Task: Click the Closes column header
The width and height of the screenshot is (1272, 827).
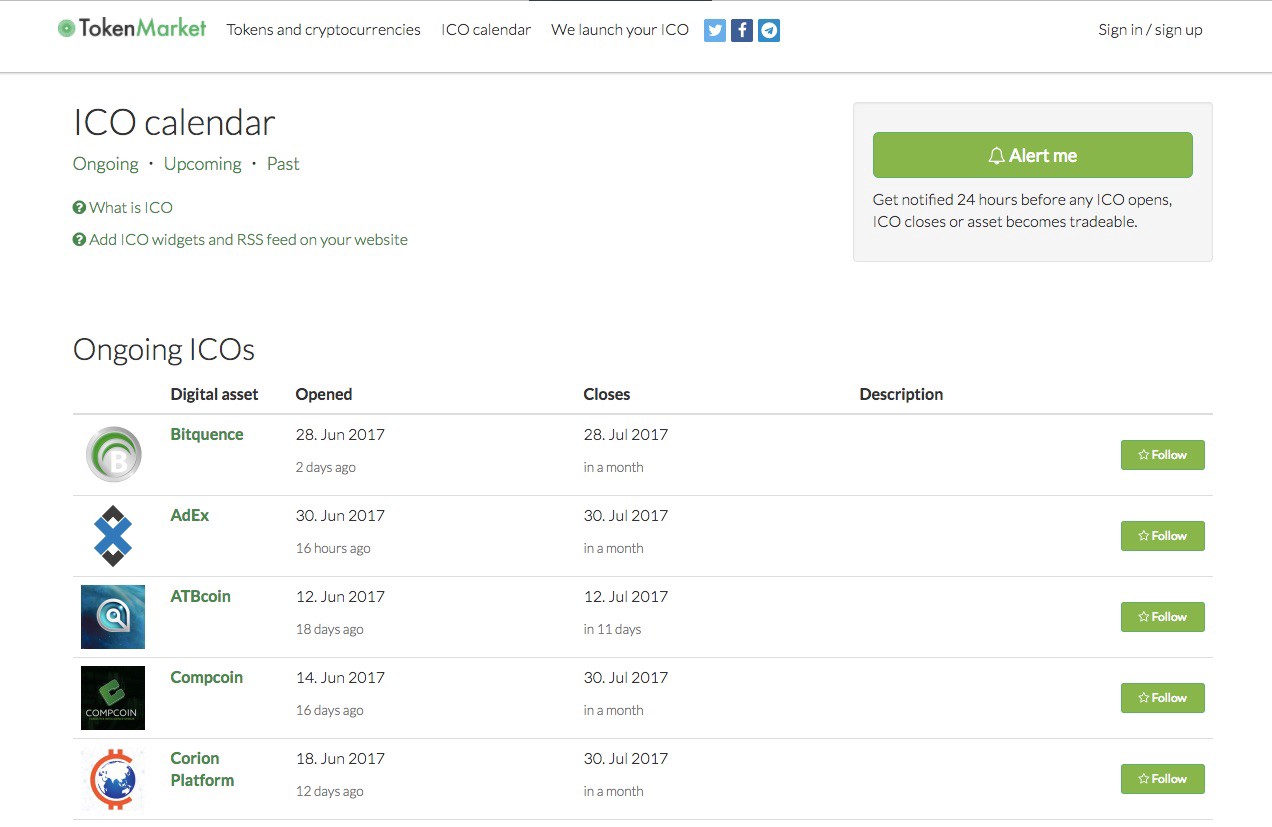Action: pyautogui.click(x=607, y=394)
